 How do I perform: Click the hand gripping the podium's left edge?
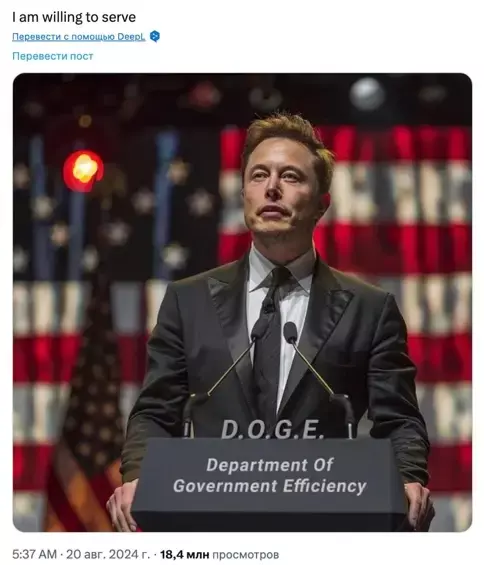[123, 503]
